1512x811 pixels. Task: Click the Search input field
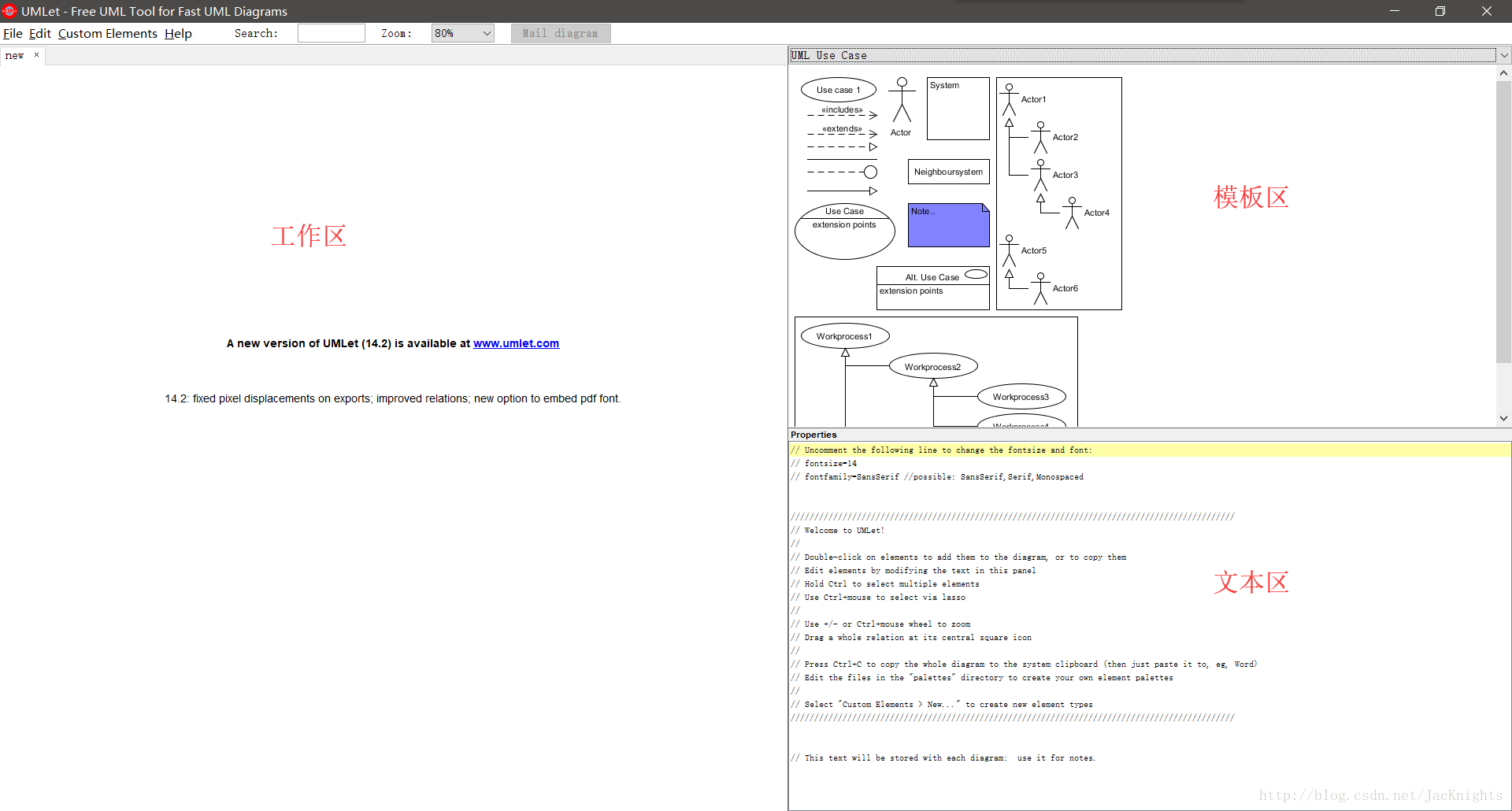click(x=331, y=33)
